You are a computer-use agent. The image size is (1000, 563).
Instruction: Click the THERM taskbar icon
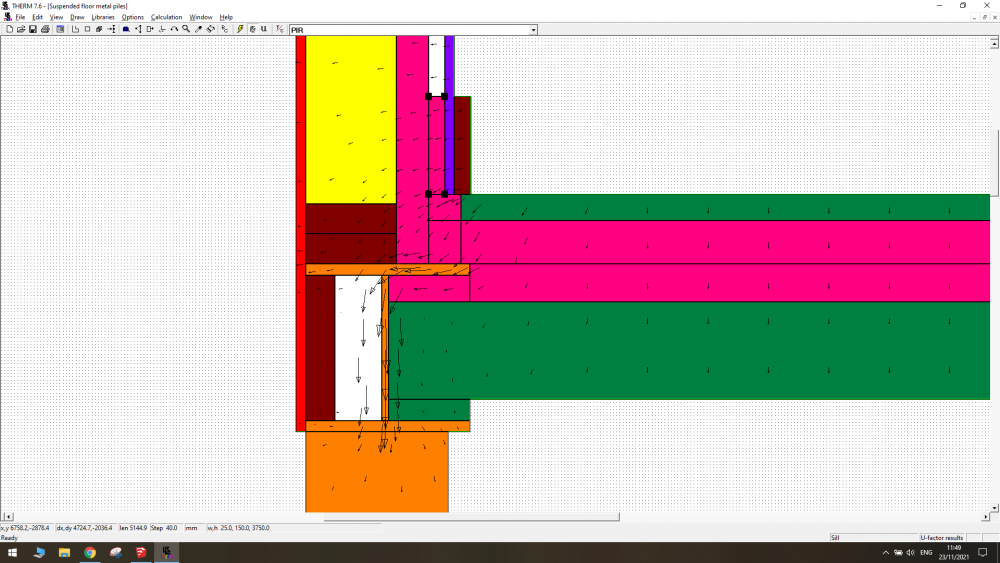[x=166, y=552]
